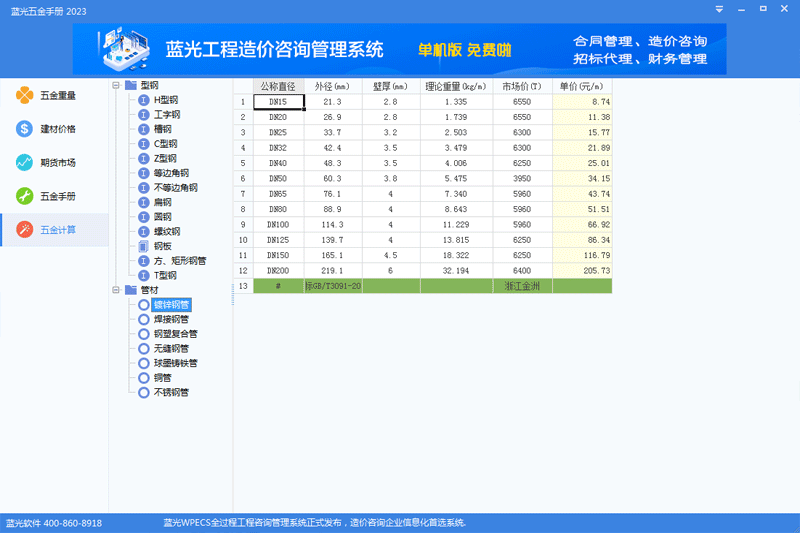Click the 槽钢 tree icon
This screenshot has height=533, width=800.
144,129
